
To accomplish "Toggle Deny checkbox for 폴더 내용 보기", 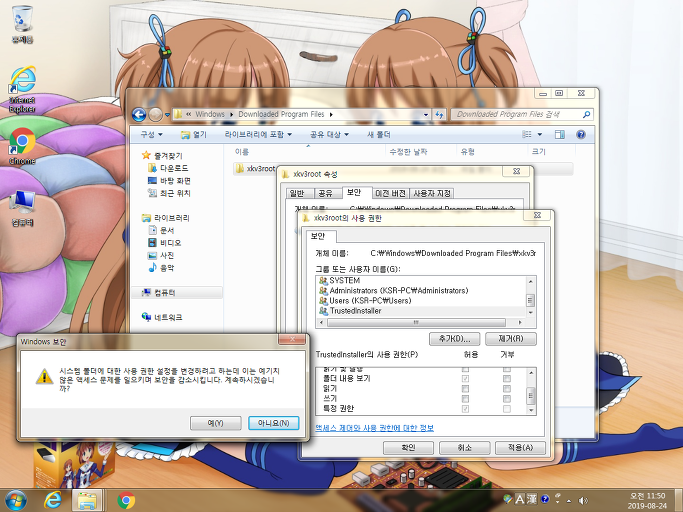I will 507,379.
